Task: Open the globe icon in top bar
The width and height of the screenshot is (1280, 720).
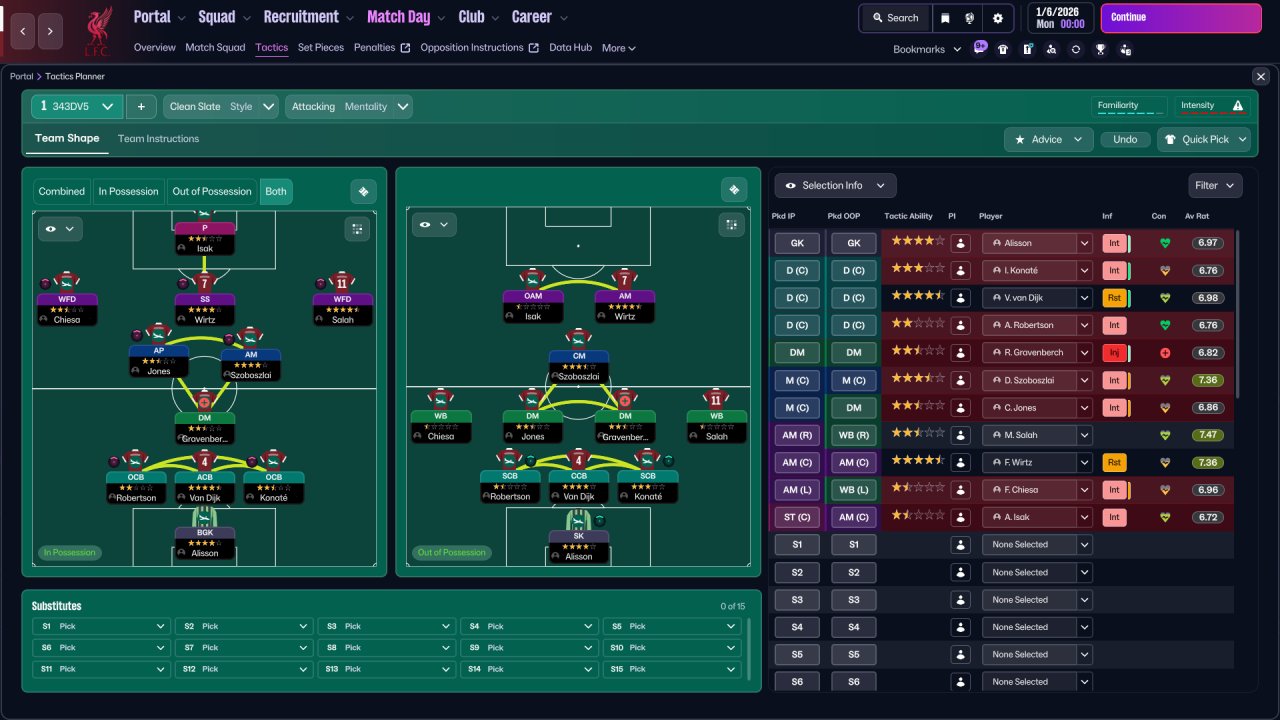Action: coord(970,18)
